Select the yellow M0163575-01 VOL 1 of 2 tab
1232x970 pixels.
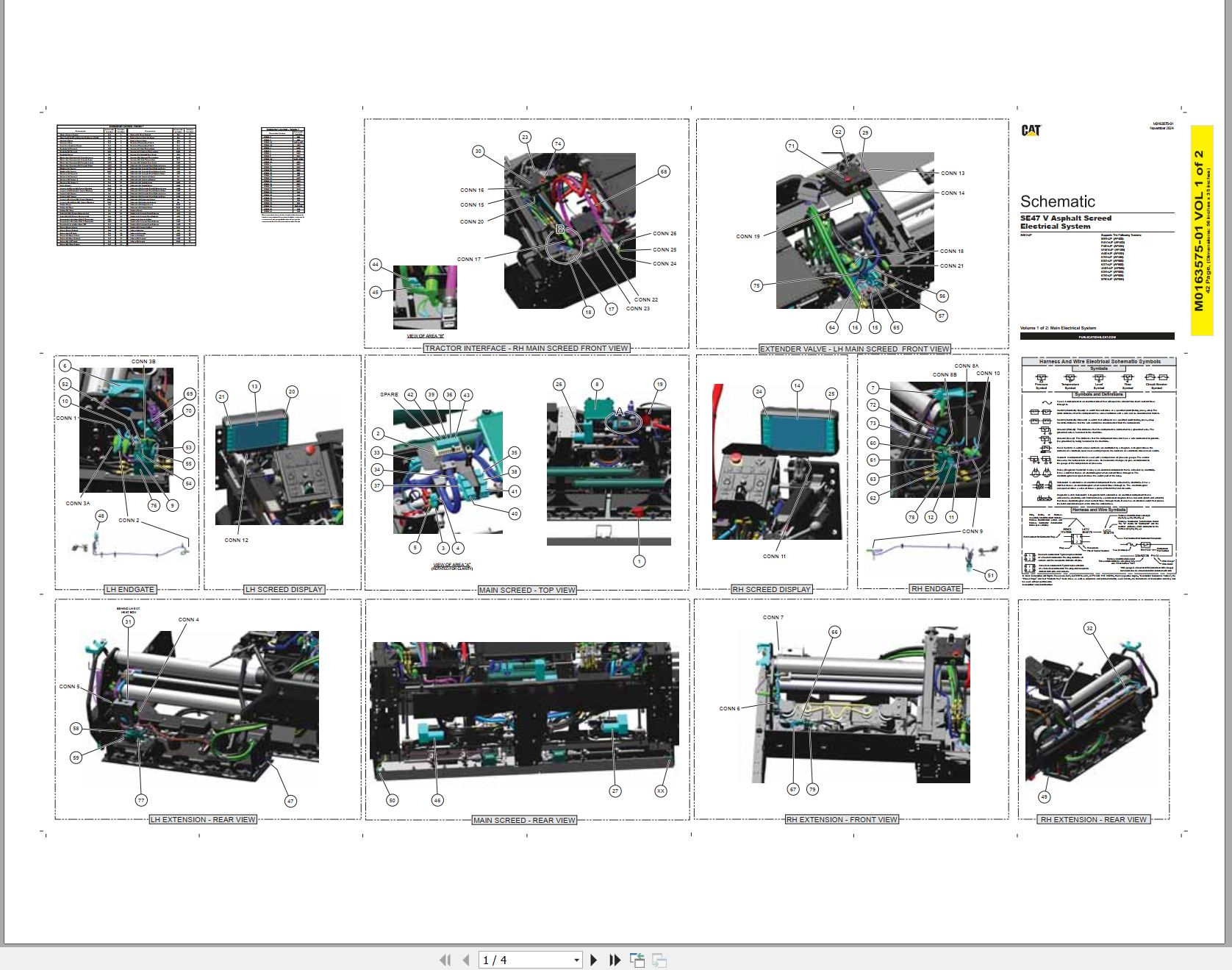point(1201,230)
